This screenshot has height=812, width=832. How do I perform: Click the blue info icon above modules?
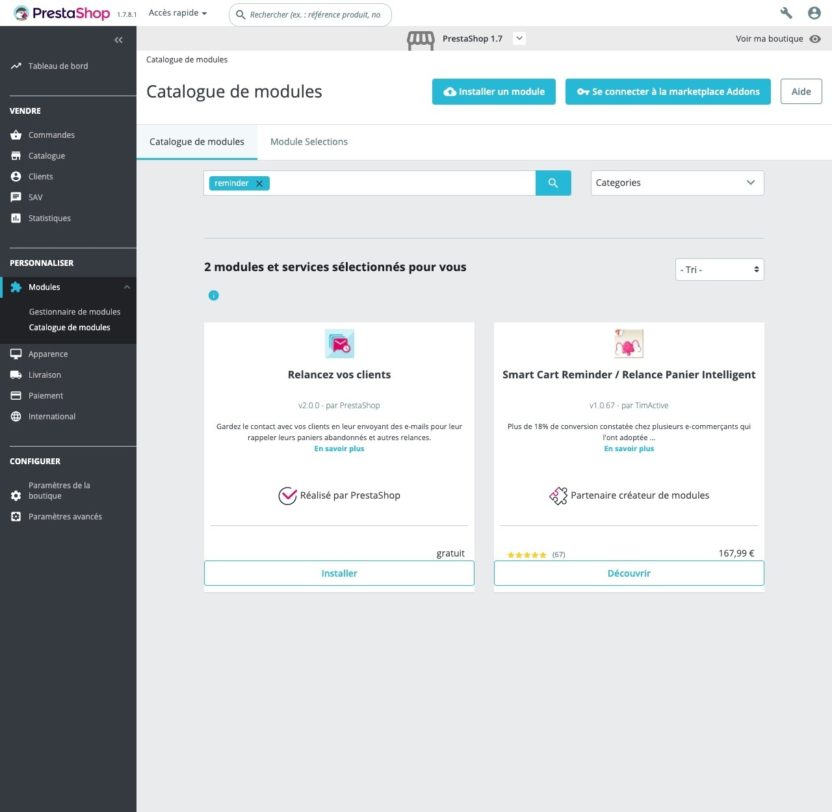pyautogui.click(x=211, y=296)
